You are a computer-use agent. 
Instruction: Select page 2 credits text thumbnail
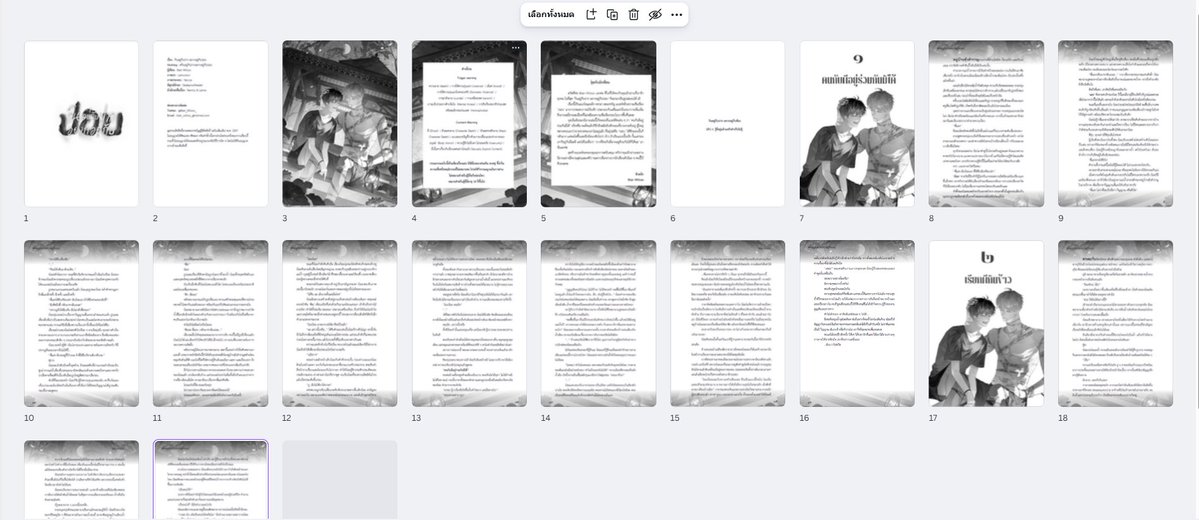point(210,124)
